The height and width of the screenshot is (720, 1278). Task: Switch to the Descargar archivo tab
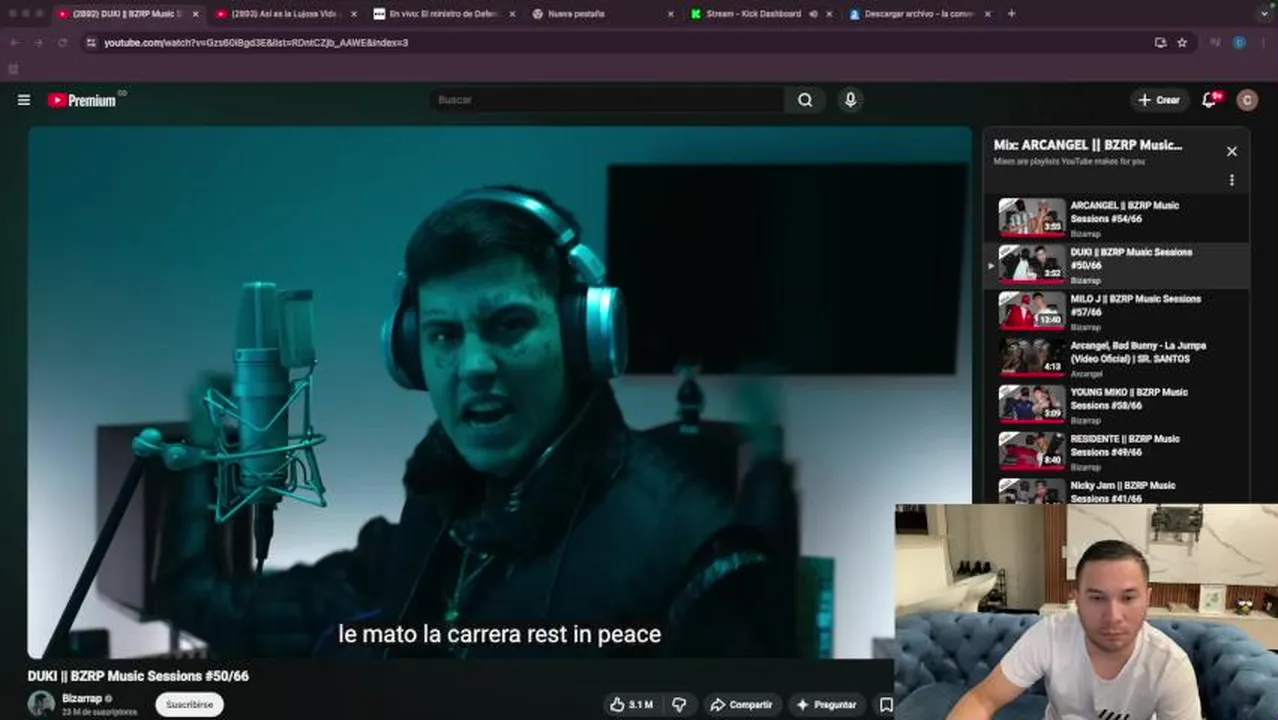[920, 14]
